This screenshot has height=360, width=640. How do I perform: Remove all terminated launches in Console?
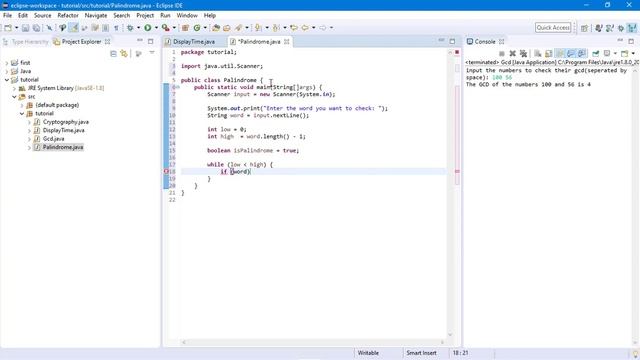click(523, 53)
